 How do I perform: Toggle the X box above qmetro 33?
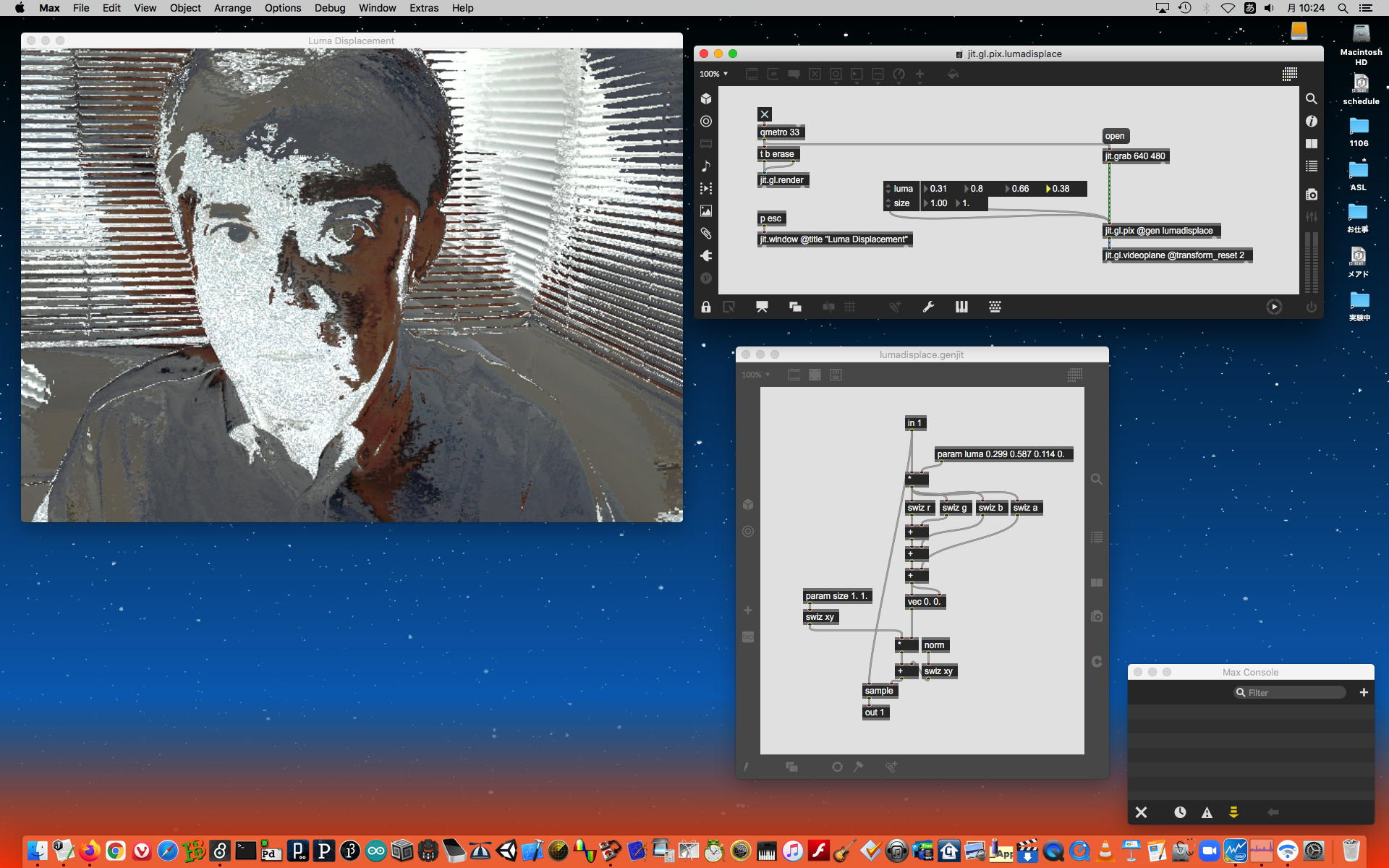pyautogui.click(x=765, y=114)
